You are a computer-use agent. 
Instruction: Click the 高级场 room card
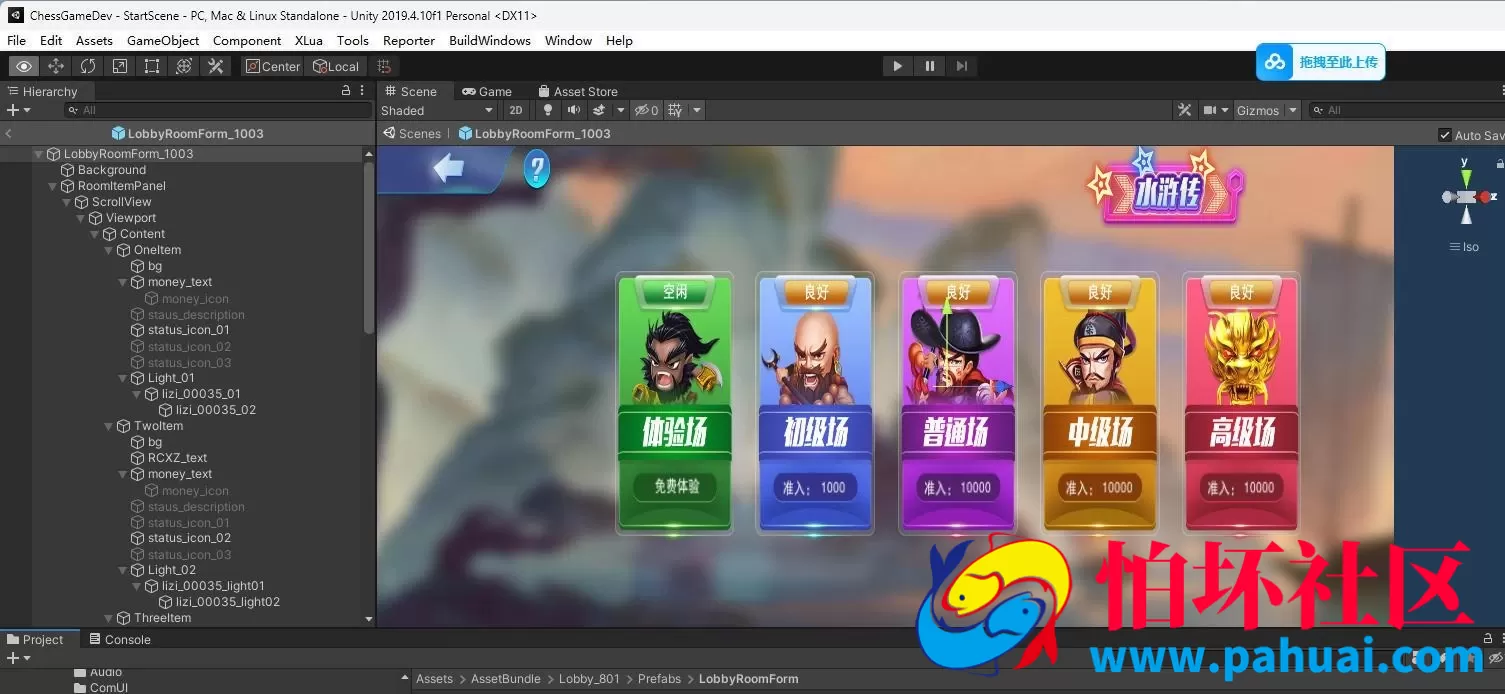pyautogui.click(x=1241, y=402)
